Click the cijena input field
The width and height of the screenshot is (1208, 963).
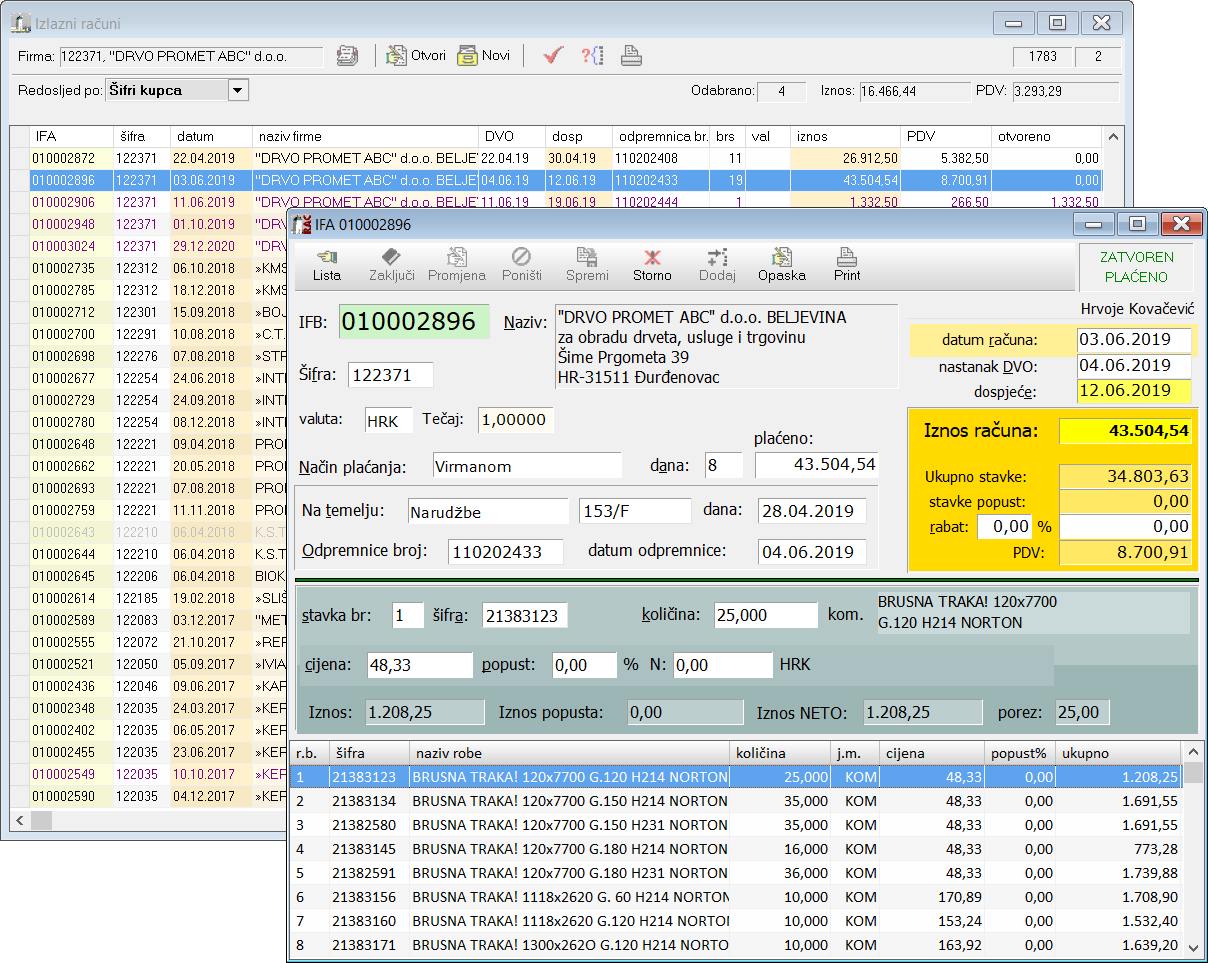point(418,665)
